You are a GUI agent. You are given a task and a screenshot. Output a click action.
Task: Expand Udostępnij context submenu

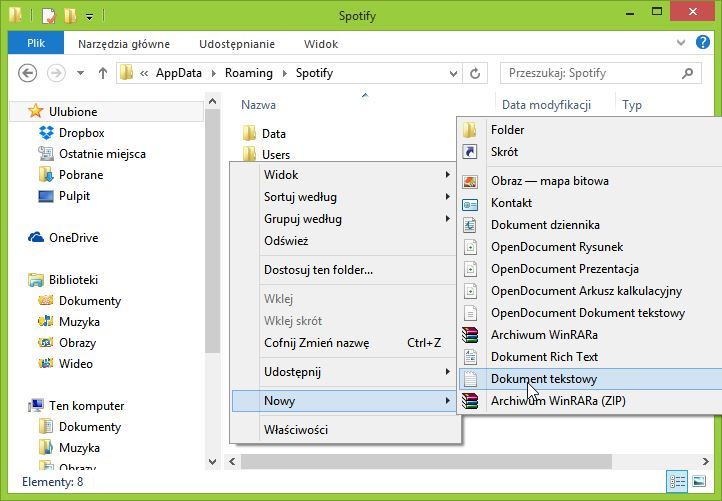(344, 372)
